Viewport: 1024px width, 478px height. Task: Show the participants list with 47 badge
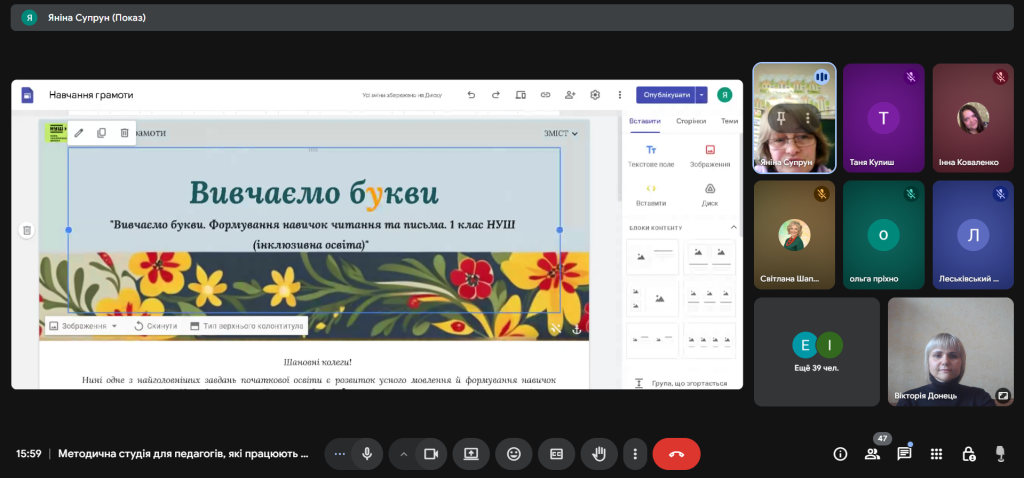pyautogui.click(x=872, y=453)
